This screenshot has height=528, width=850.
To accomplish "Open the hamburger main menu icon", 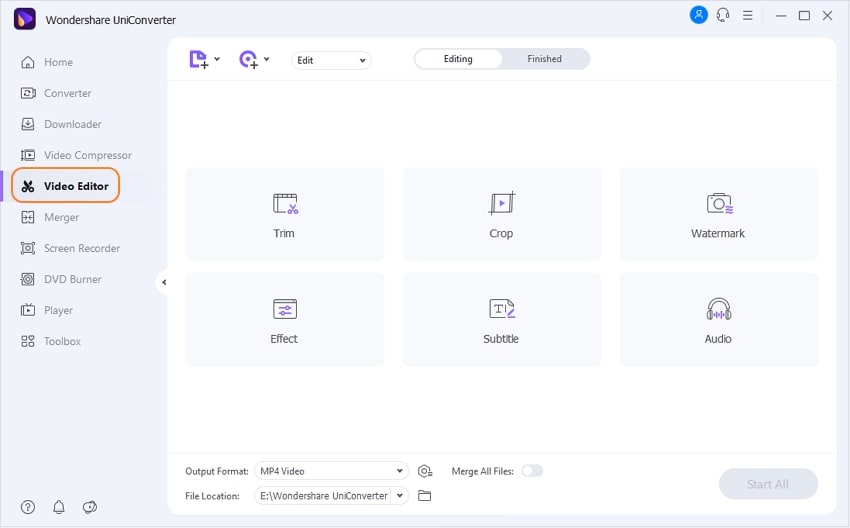I will pyautogui.click(x=748, y=16).
